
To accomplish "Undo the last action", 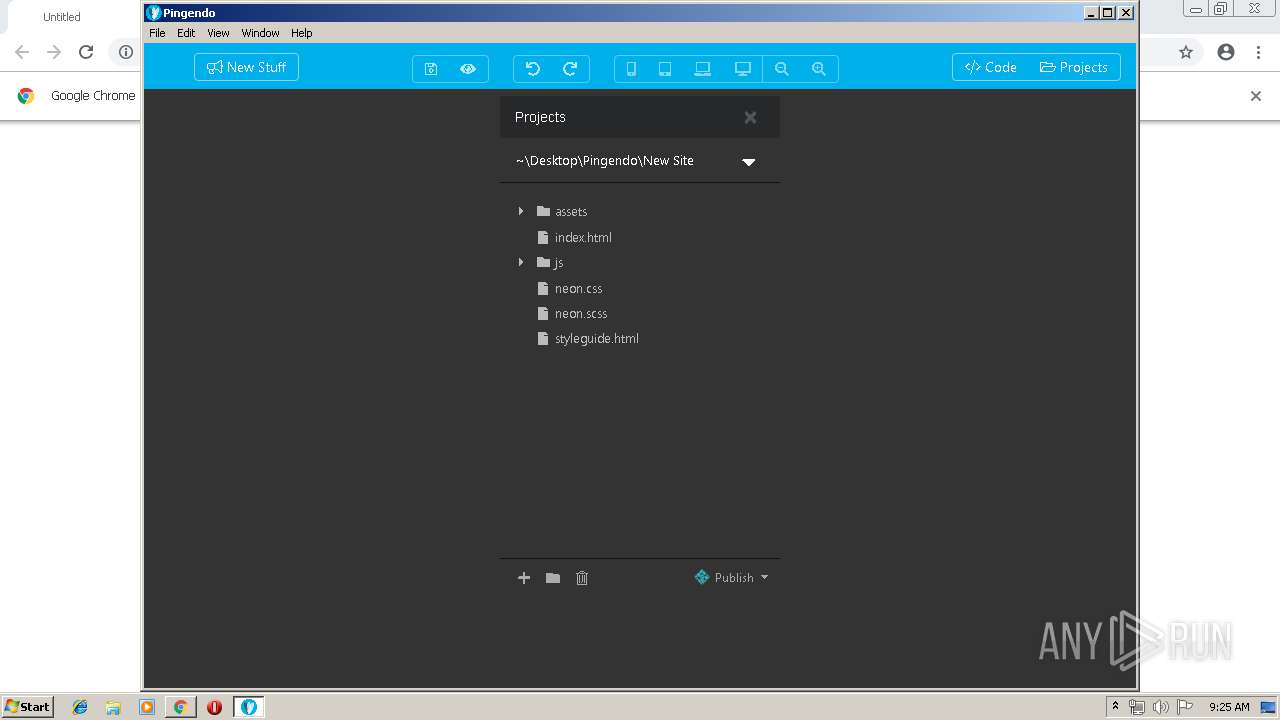I will coord(532,68).
